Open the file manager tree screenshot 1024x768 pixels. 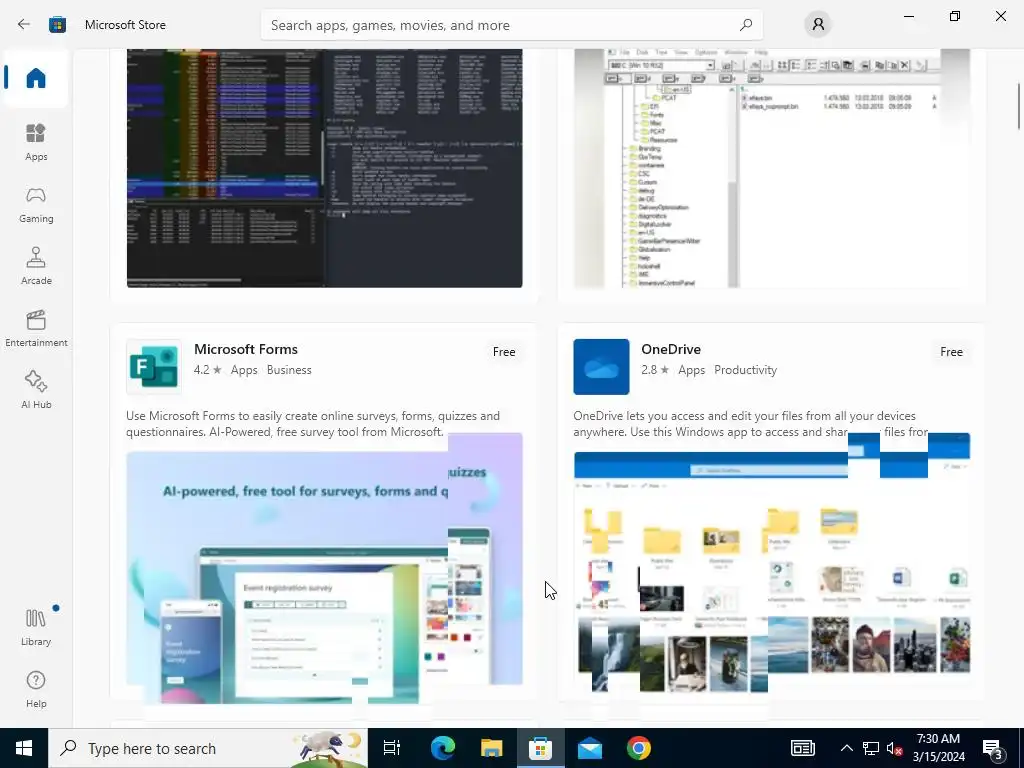(772, 168)
